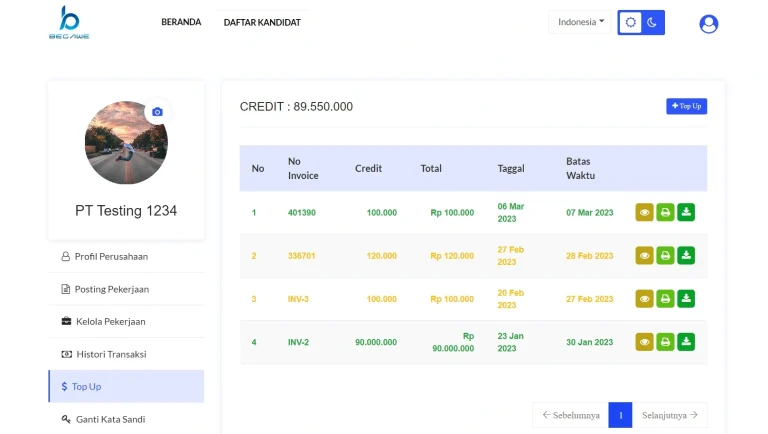Viewport: 768px width, 434px height.
Task: Click the company profile photo
Action: 126,143
